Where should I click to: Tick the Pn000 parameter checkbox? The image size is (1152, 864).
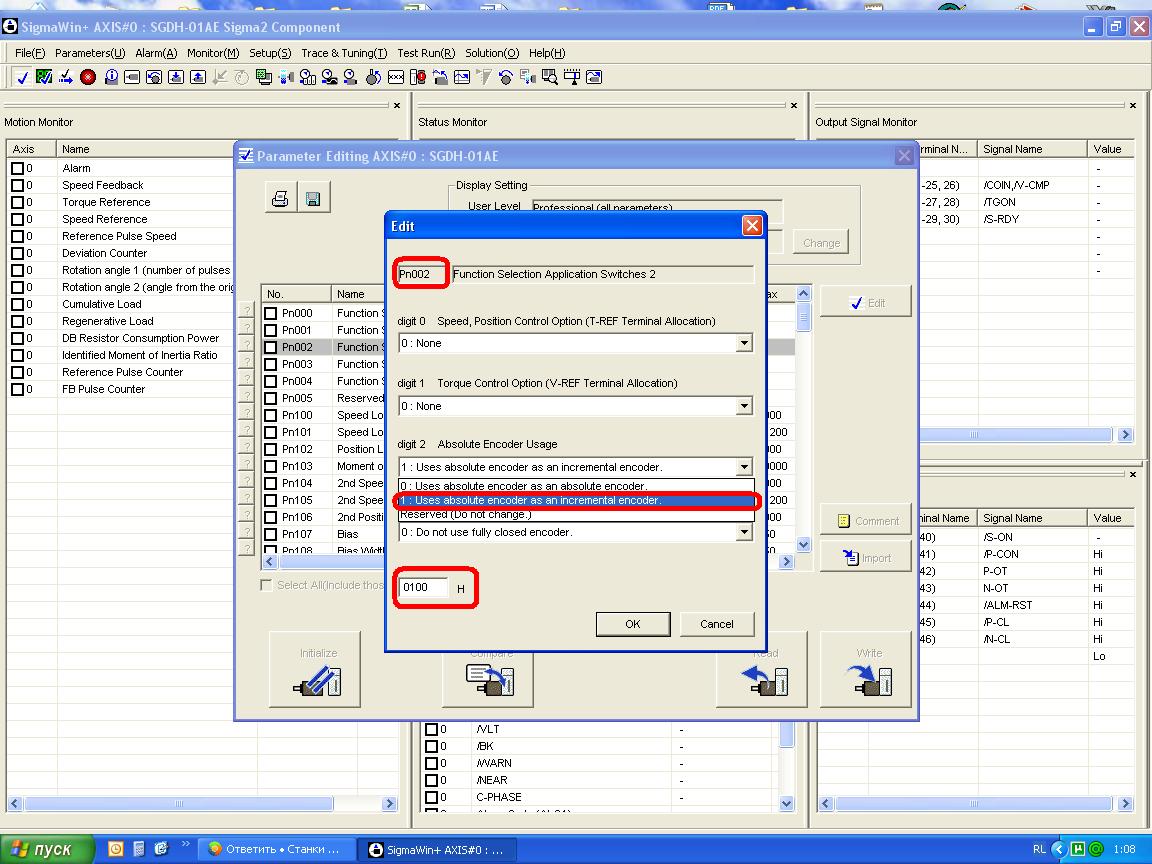pos(271,313)
